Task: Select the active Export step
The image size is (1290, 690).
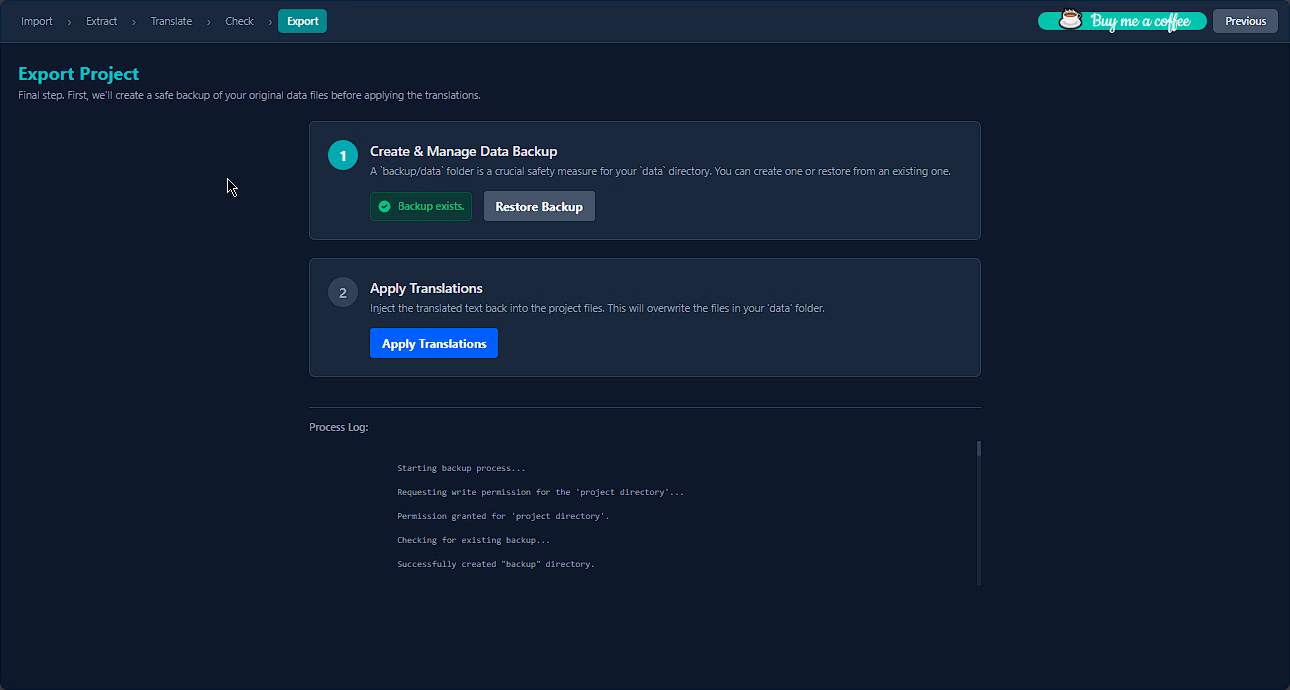Action: pyautogui.click(x=302, y=21)
